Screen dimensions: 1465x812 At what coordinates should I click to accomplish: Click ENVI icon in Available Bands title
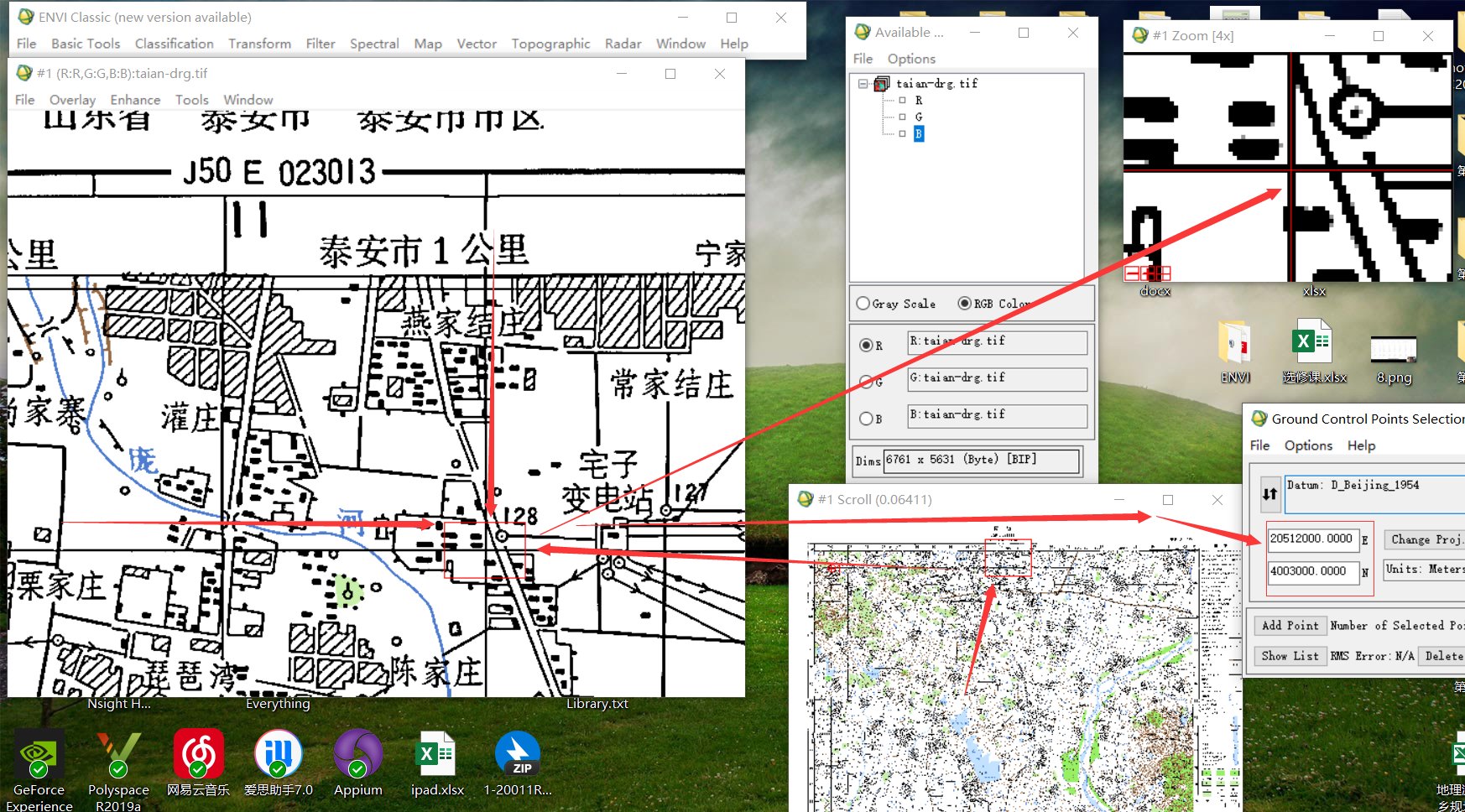(x=863, y=32)
